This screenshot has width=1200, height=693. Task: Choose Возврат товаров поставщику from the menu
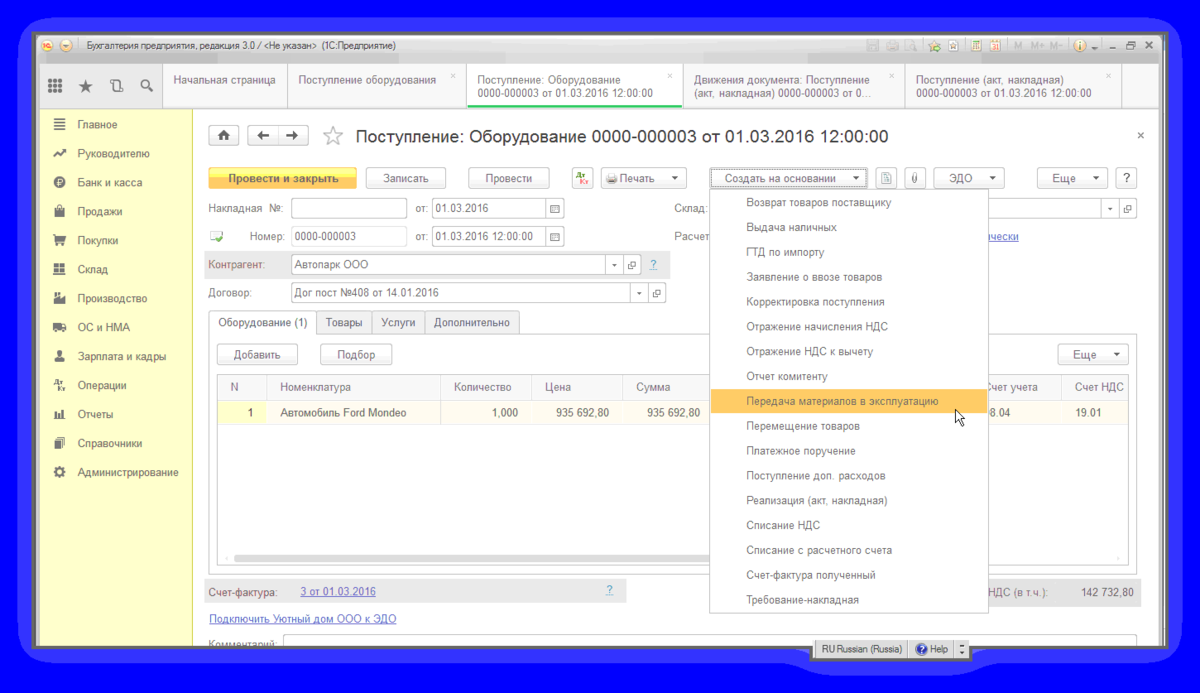849,203
